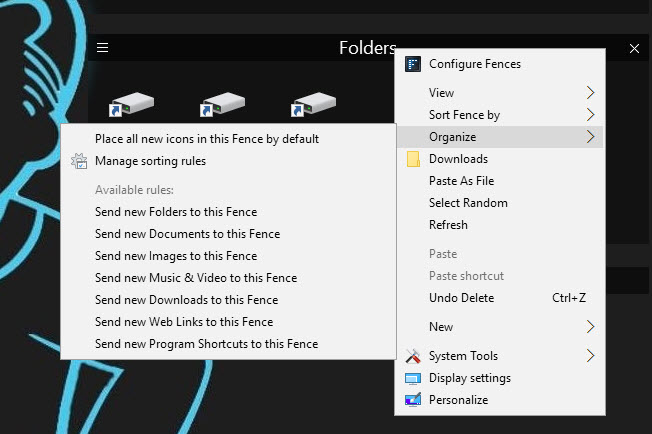Expand the System Tools submenu arrow
The width and height of the screenshot is (652, 434).
[x=590, y=356]
